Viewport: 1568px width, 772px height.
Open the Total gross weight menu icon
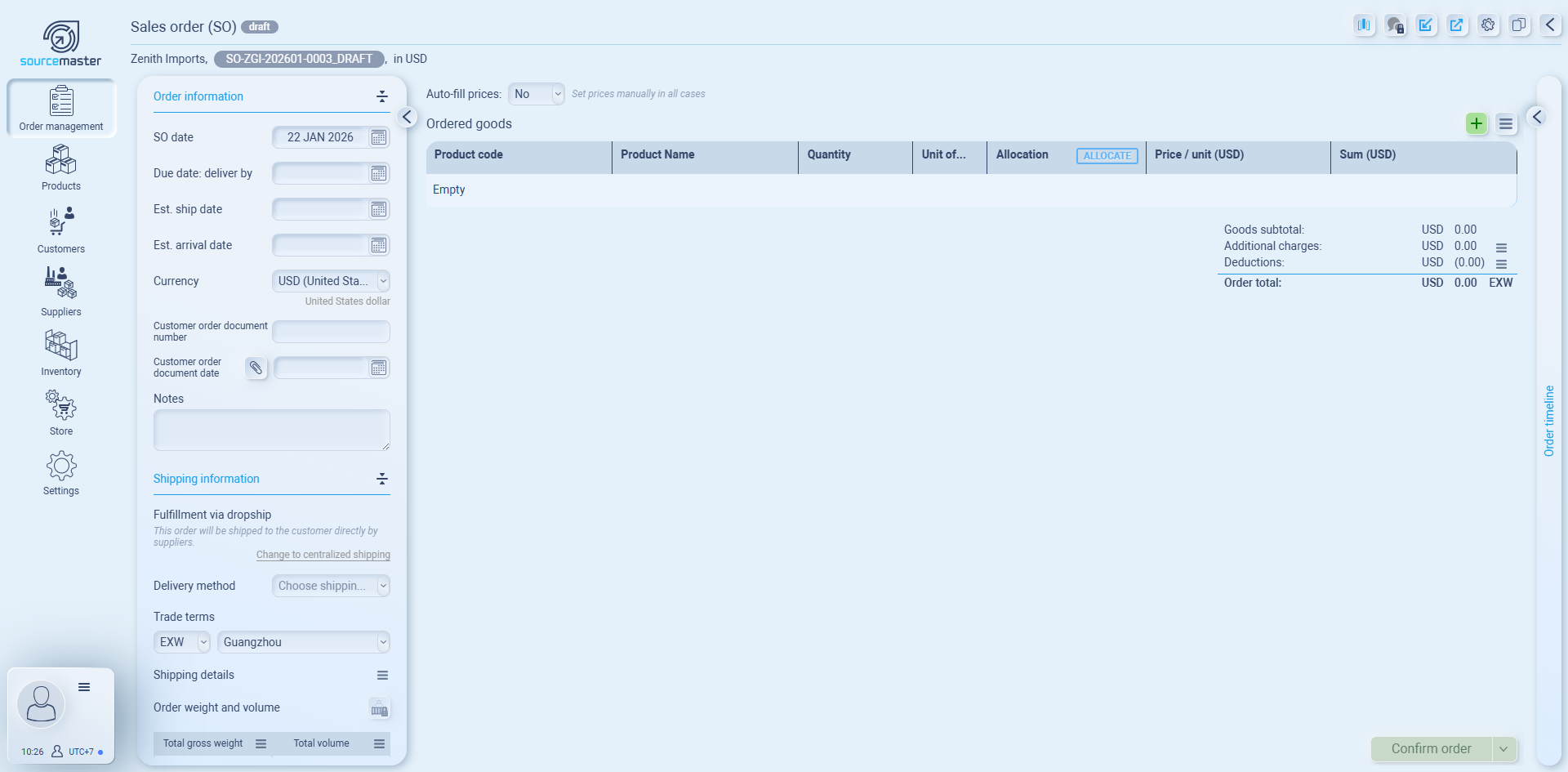tap(261, 743)
